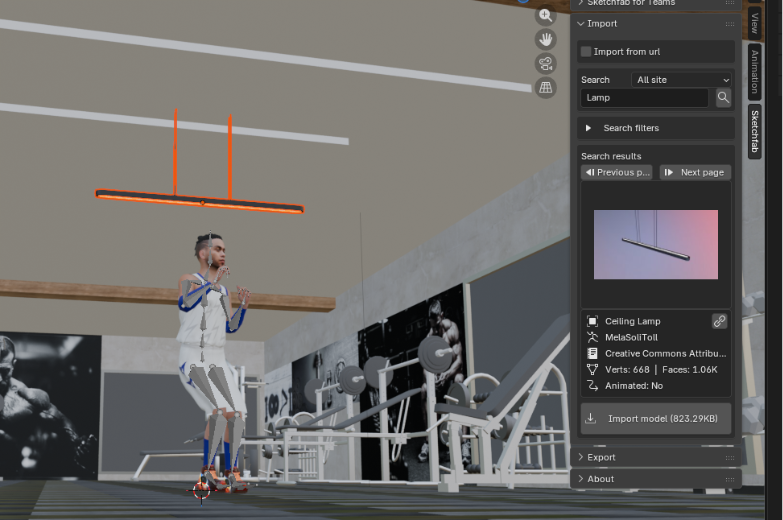Open model link chain icon for Ceiling Lamp

click(719, 321)
